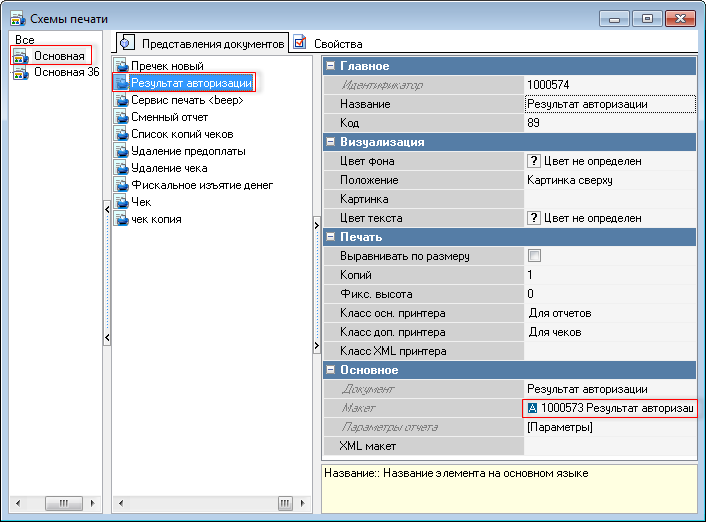This screenshot has width=706, height=522.
Task: Click the icon next to Сменный отчет
Action: tap(122, 117)
